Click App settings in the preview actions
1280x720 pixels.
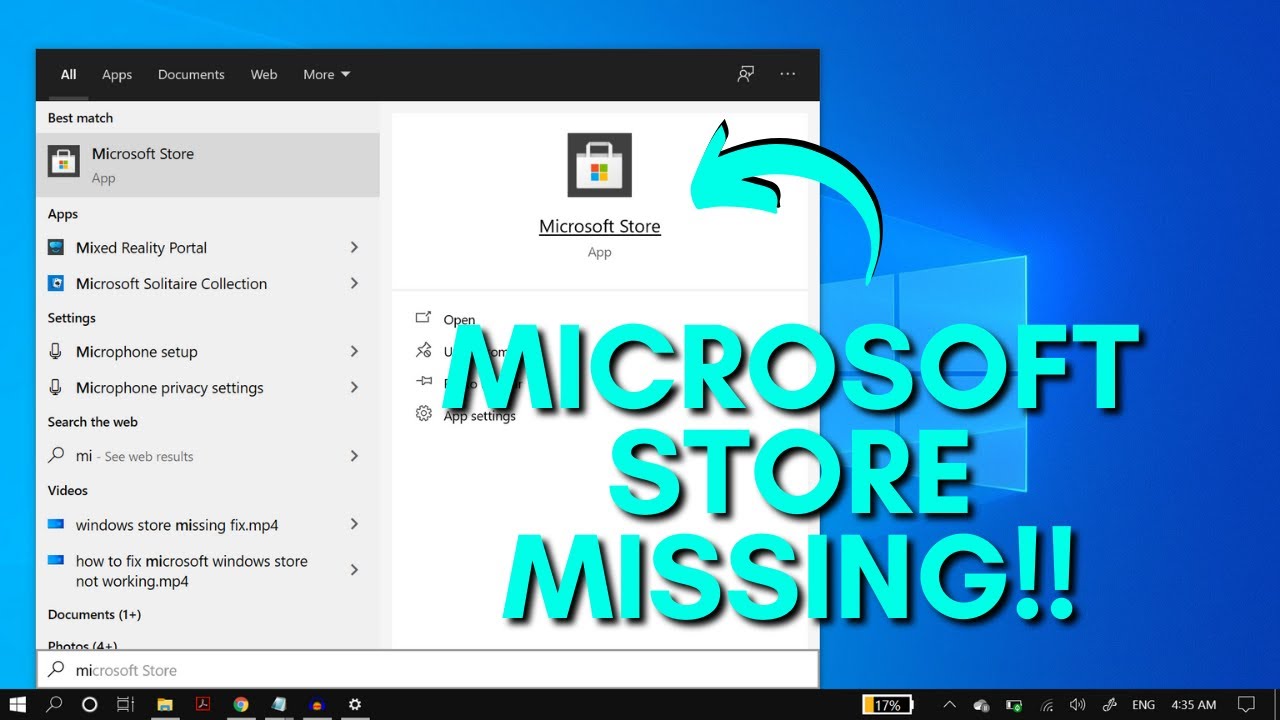point(480,415)
